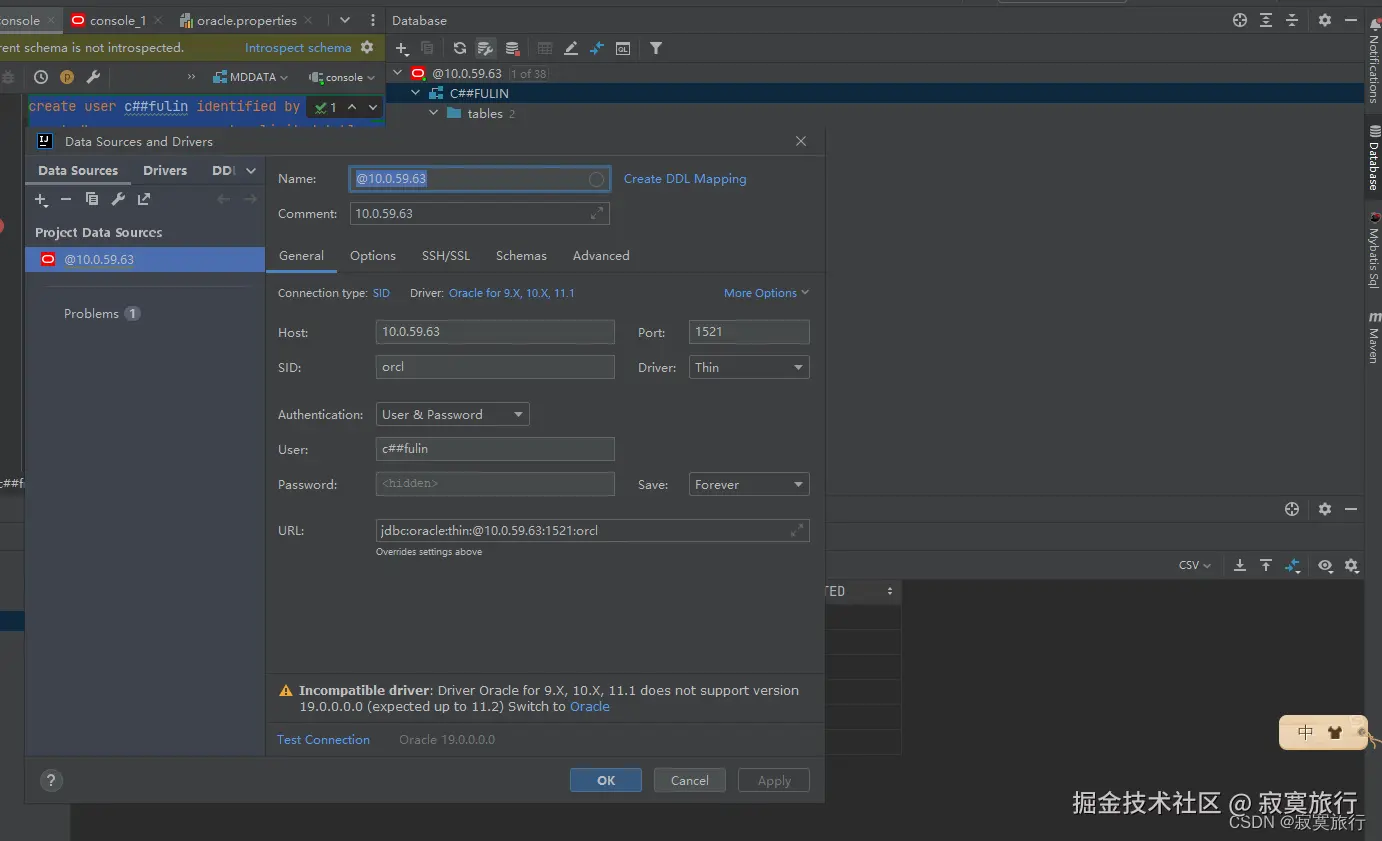
Task: Click the Test Connection link
Action: point(323,740)
